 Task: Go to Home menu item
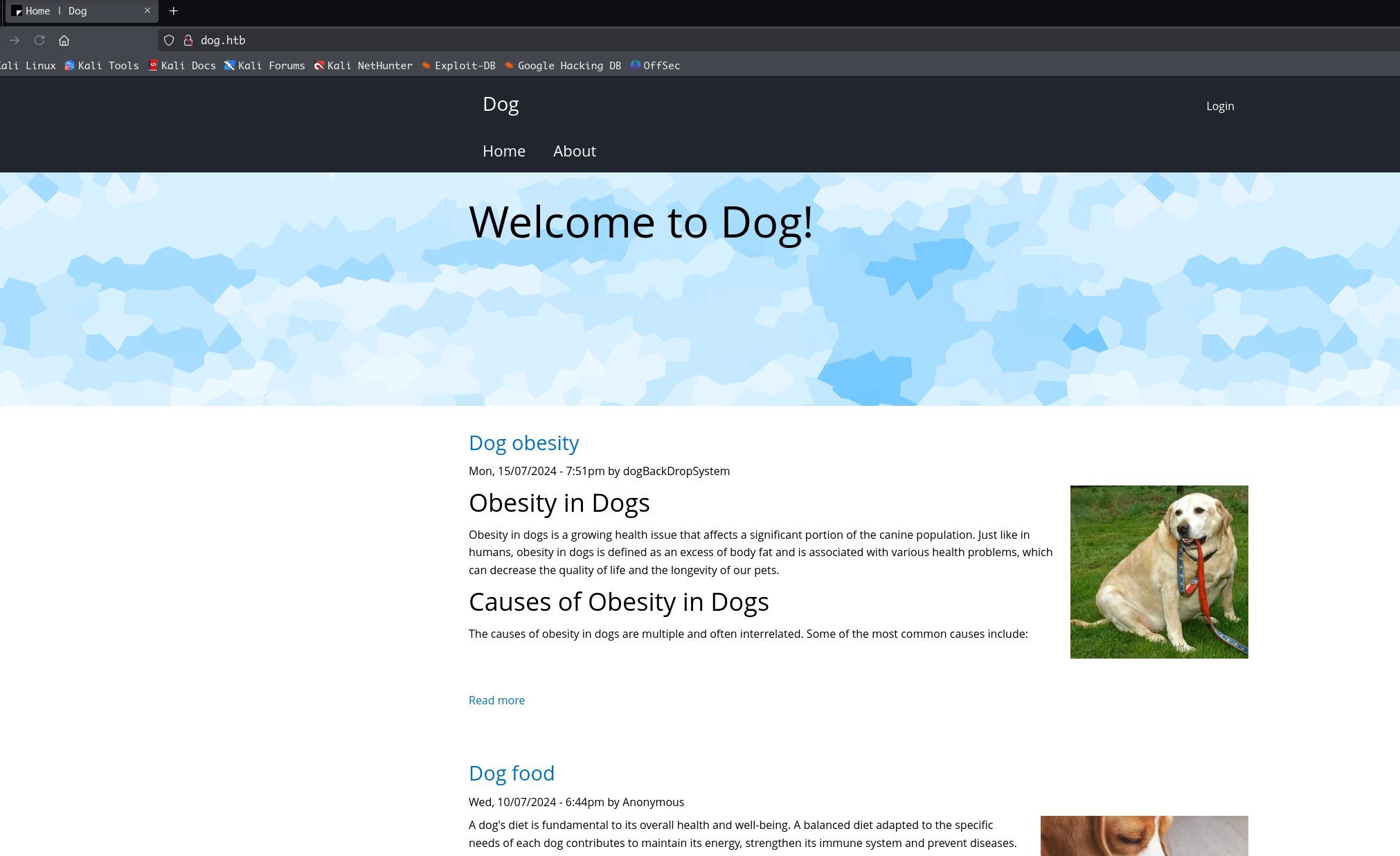click(504, 151)
